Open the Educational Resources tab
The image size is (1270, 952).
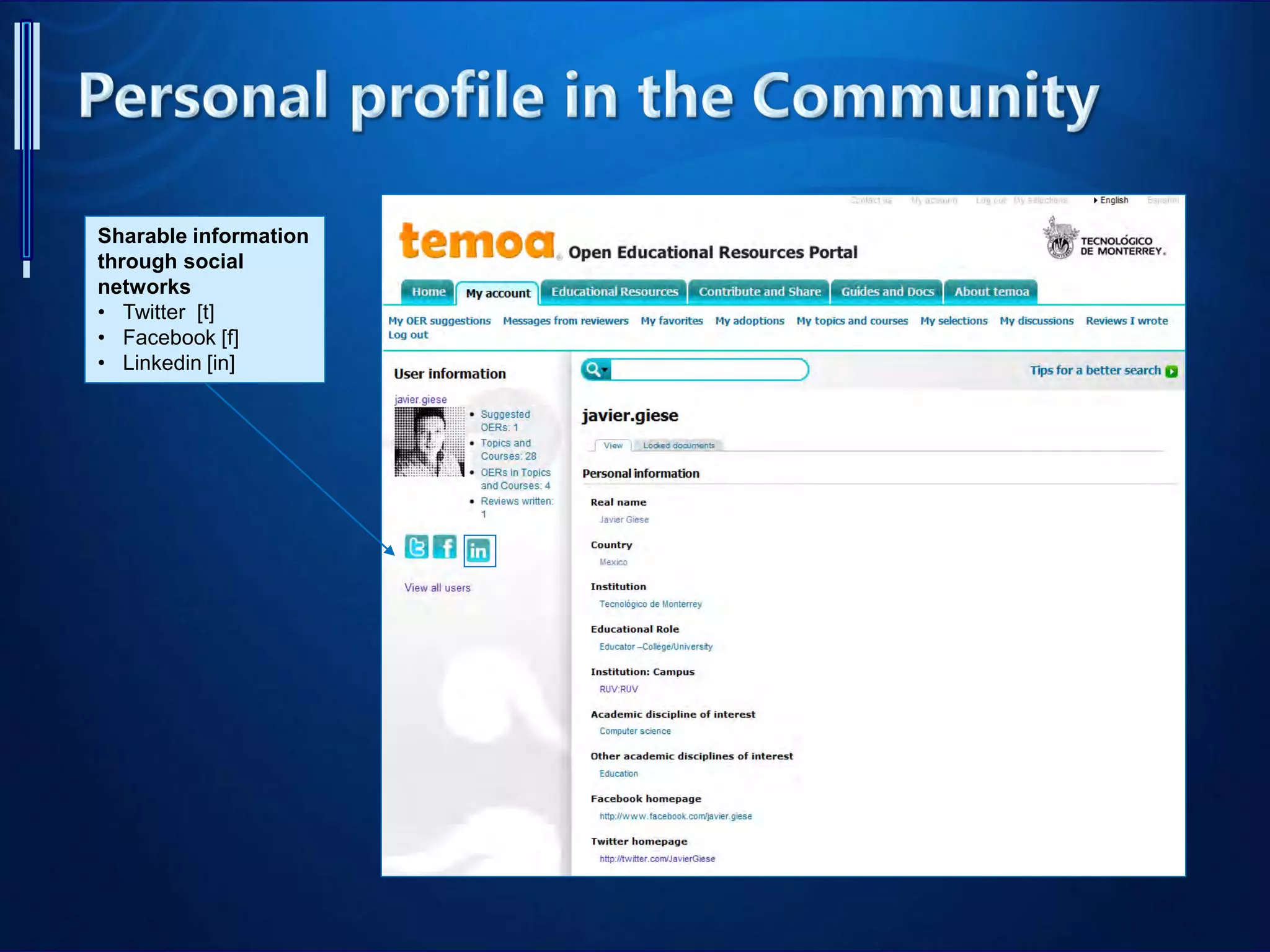pyautogui.click(x=615, y=292)
